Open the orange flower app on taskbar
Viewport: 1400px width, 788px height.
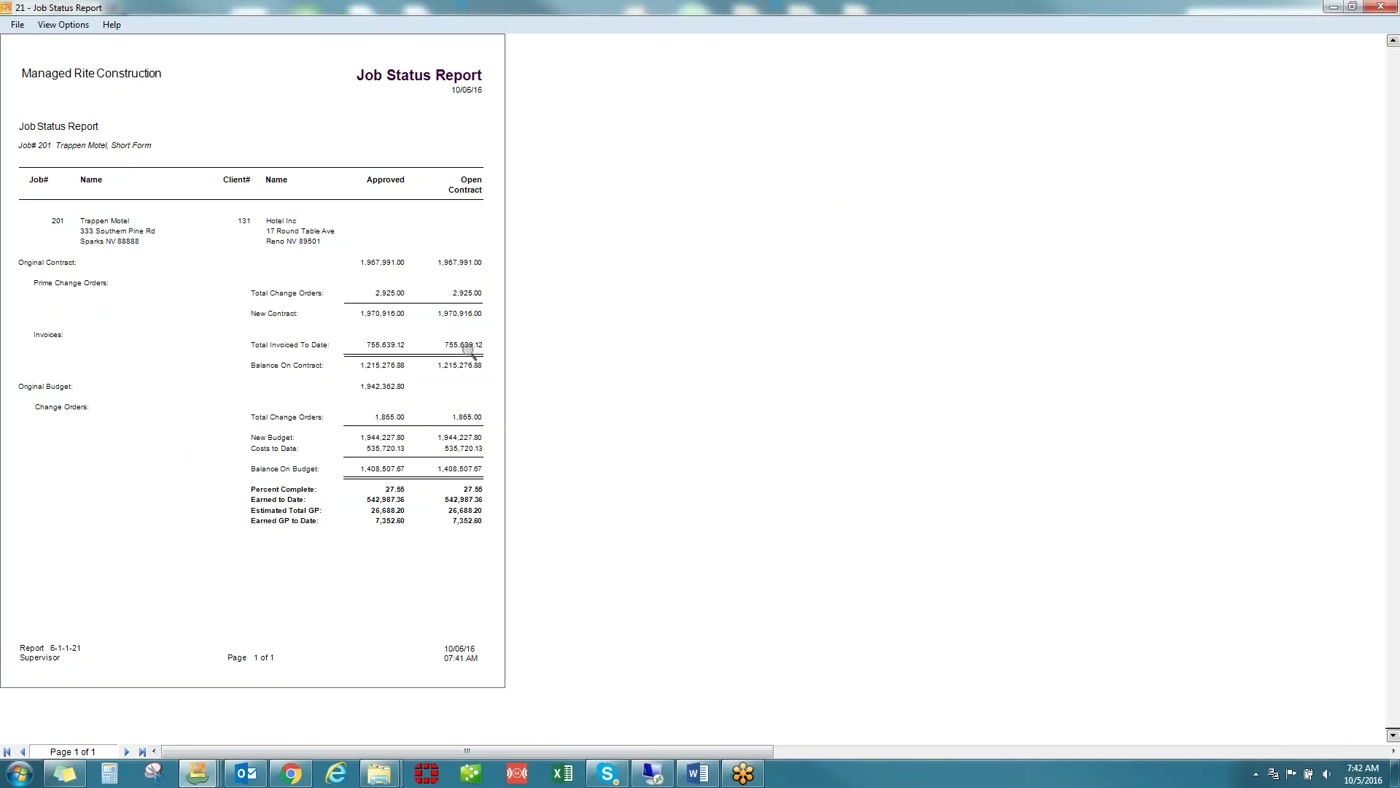point(742,773)
